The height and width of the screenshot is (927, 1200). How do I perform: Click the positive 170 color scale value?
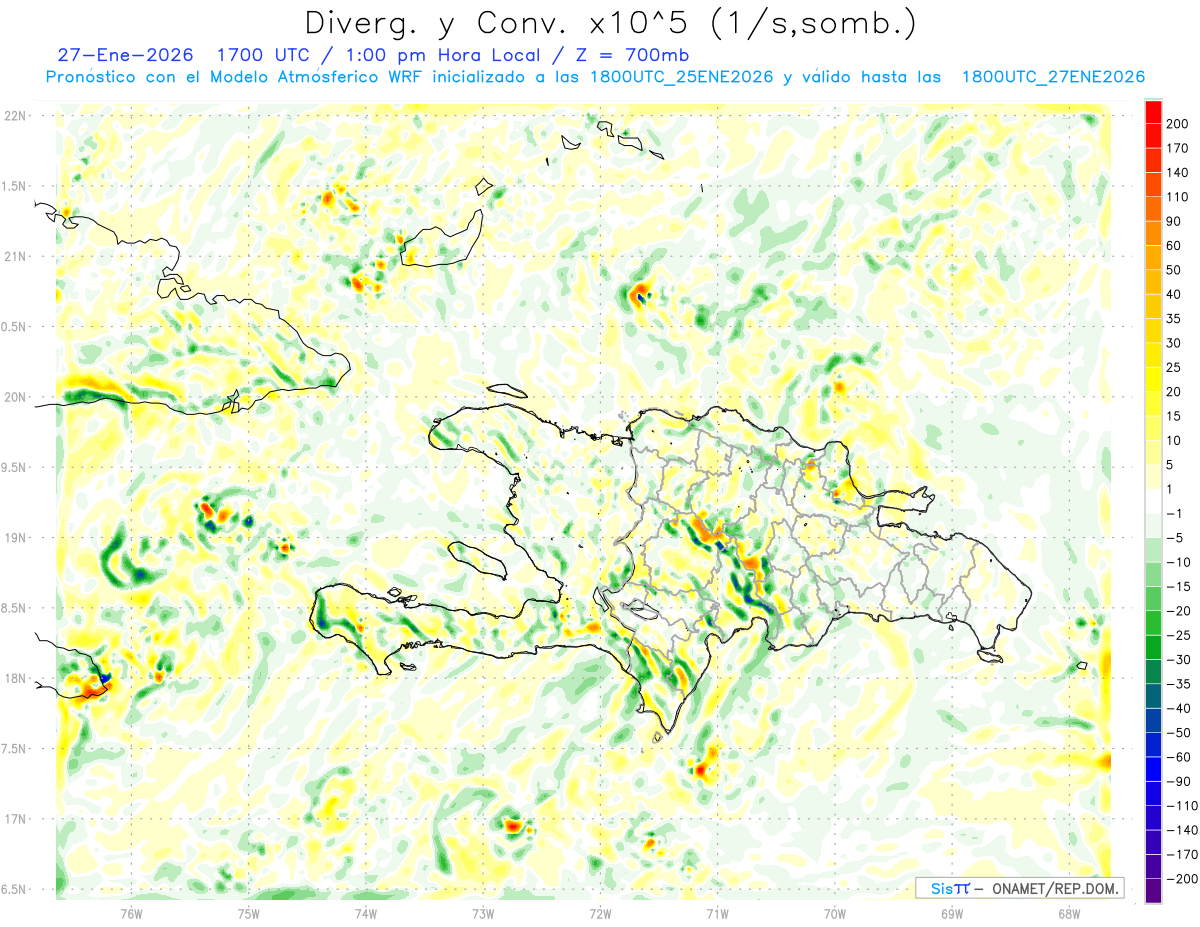1177,148
